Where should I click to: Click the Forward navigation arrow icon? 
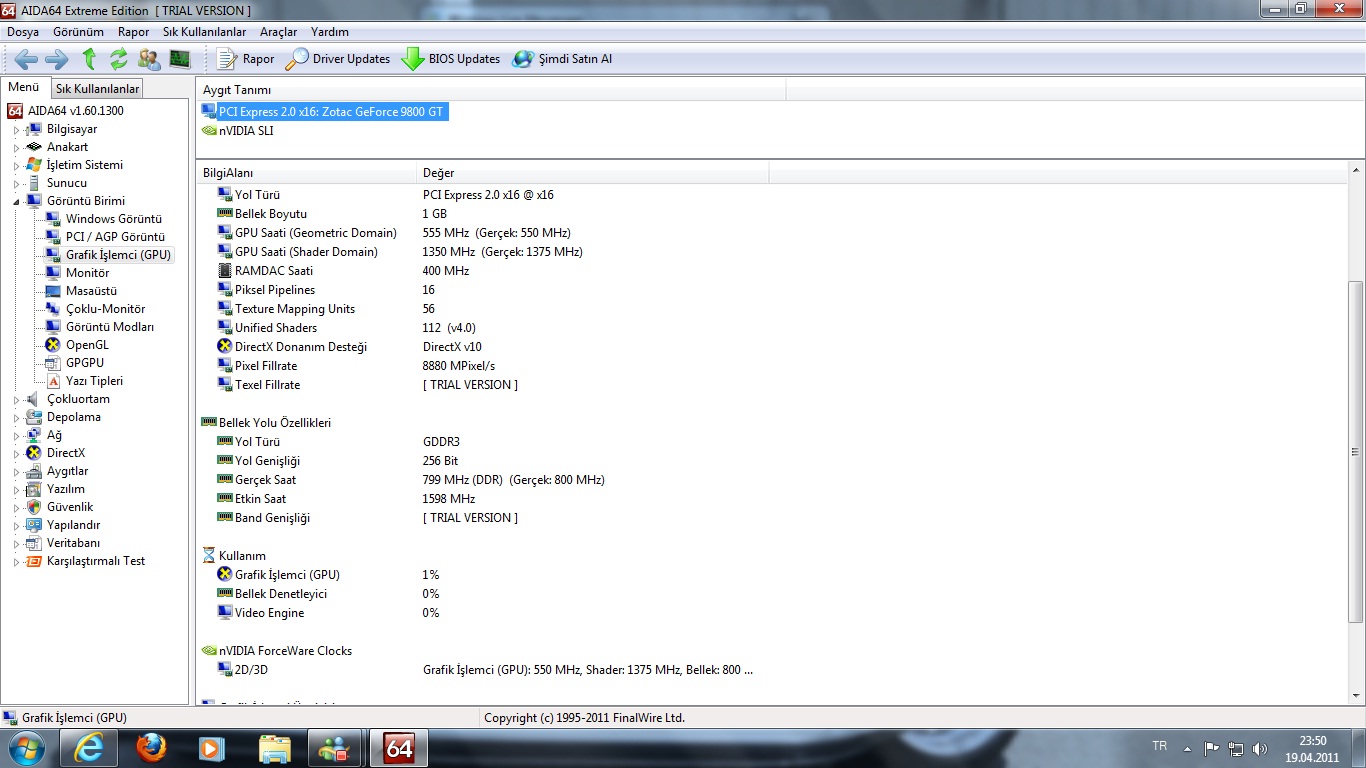[x=57, y=59]
